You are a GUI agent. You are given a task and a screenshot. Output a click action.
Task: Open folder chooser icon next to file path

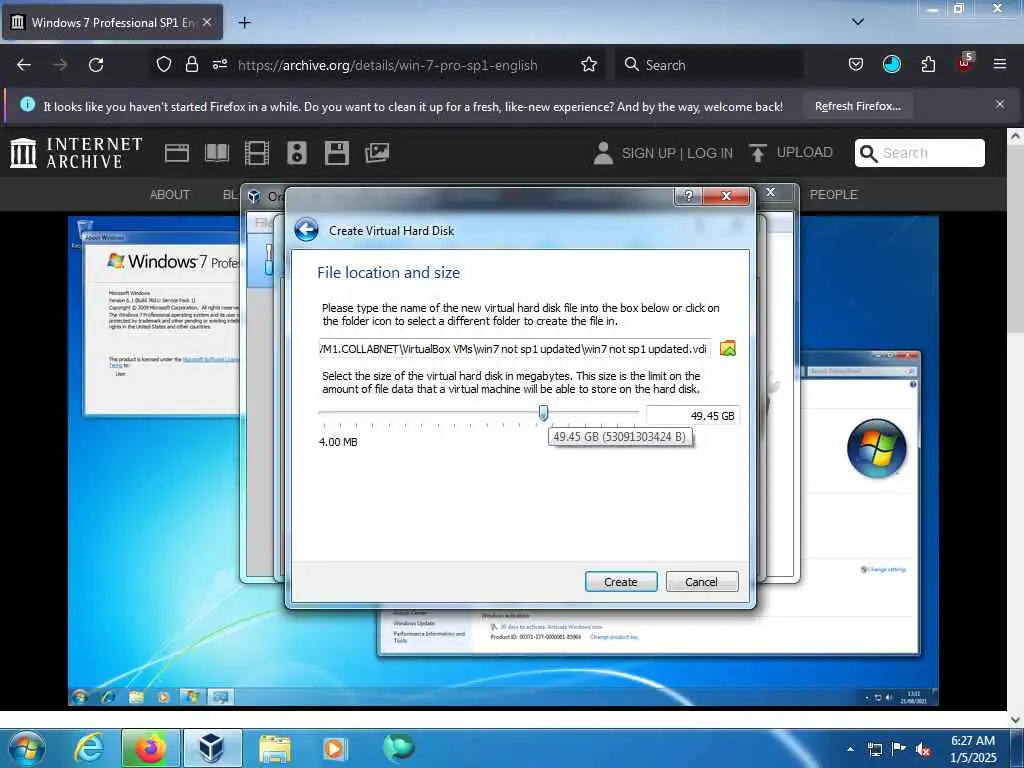pyautogui.click(x=728, y=349)
